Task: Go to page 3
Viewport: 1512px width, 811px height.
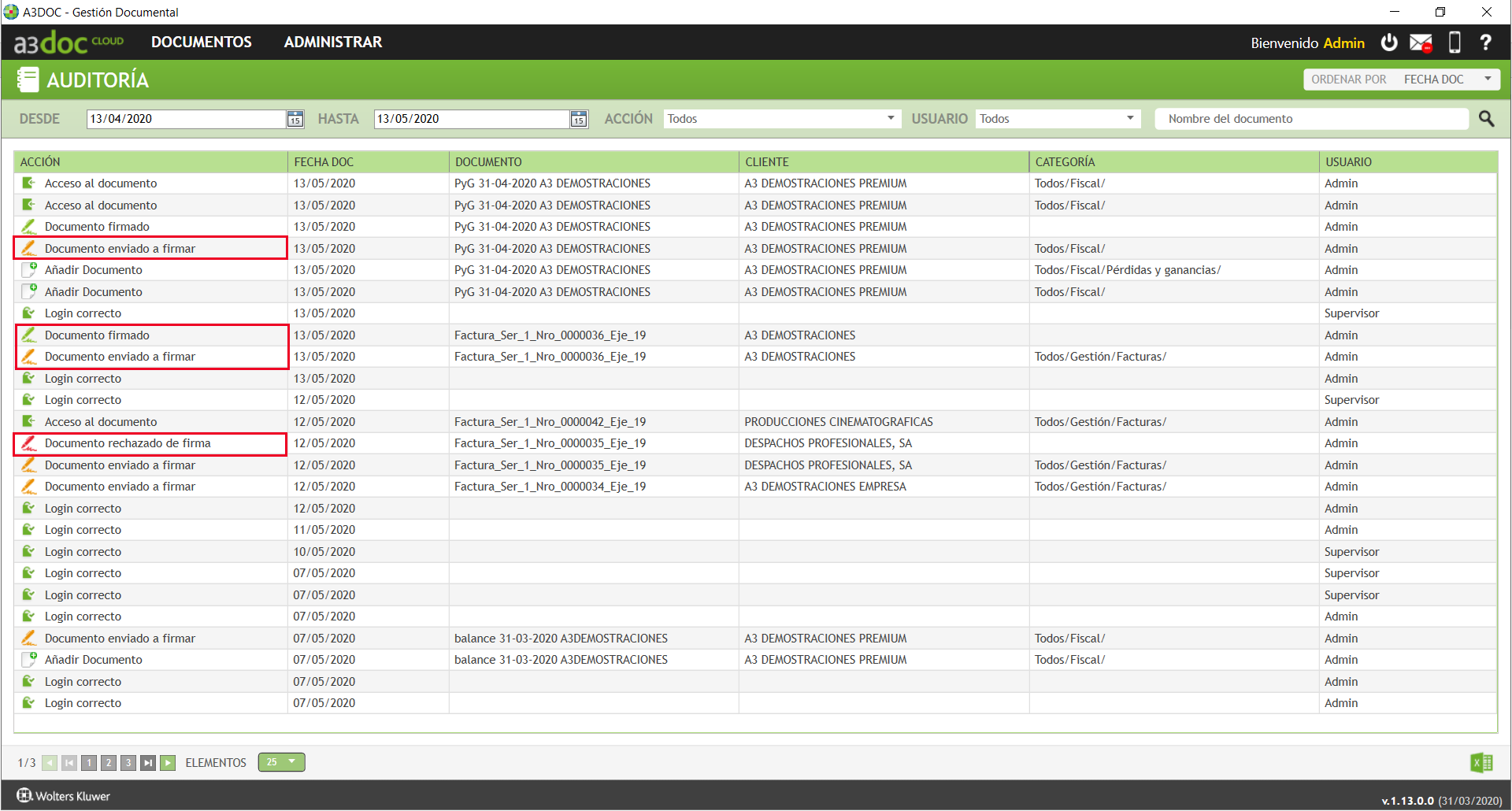Action: tap(128, 762)
